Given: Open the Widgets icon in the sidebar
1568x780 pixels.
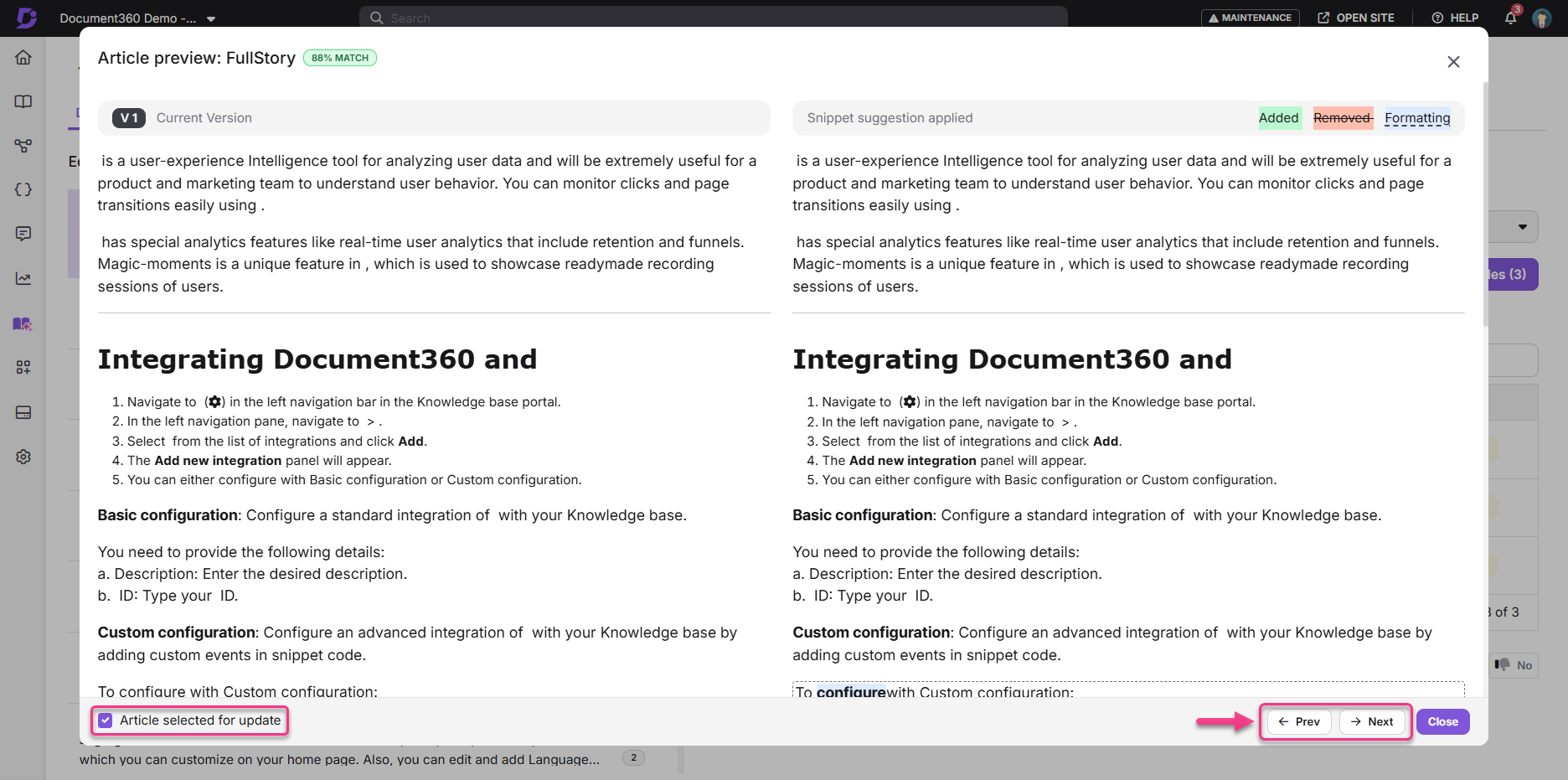Looking at the screenshot, I should (23, 367).
